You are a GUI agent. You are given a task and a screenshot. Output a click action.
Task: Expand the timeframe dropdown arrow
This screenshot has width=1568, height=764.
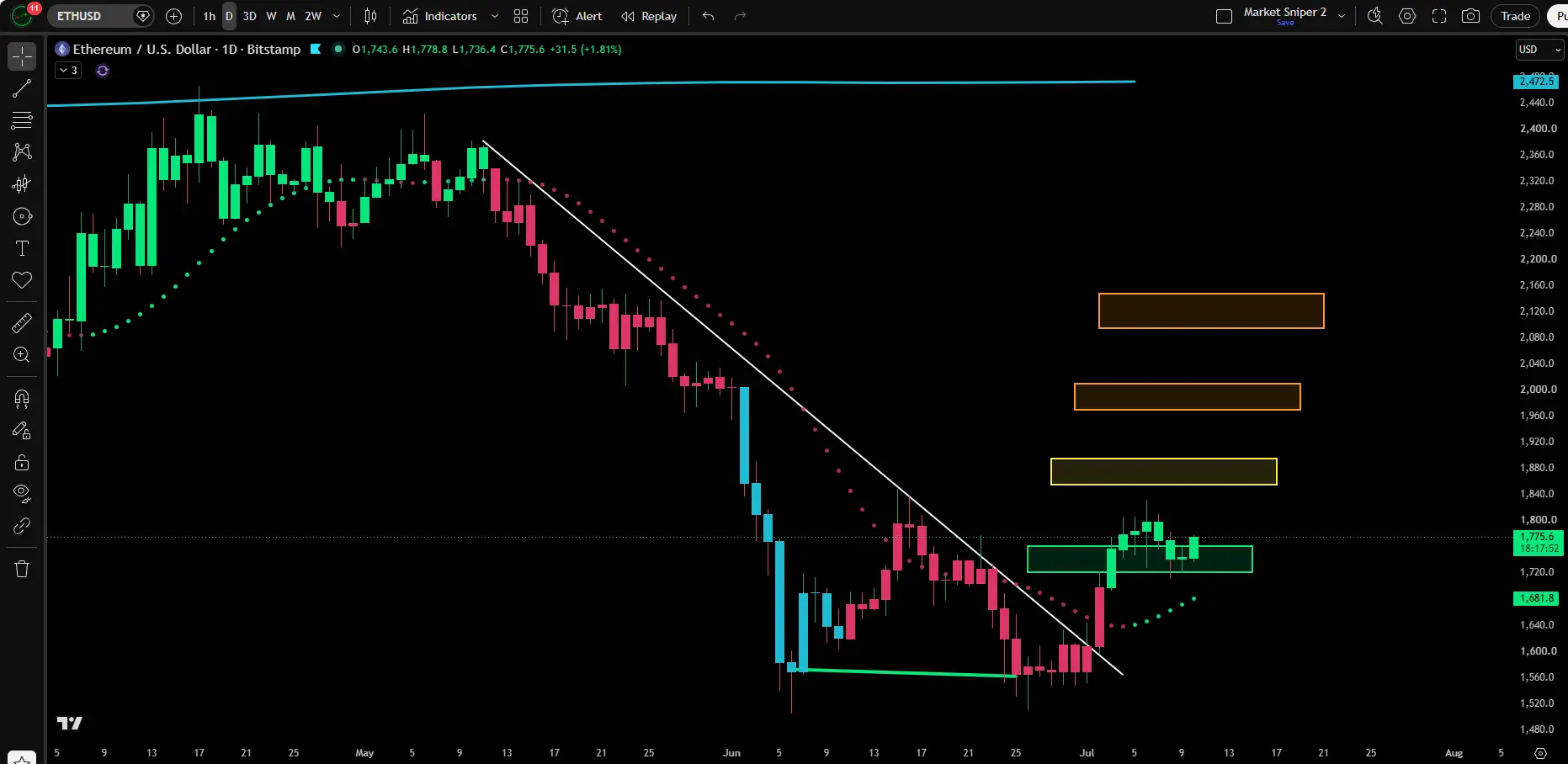pos(337,16)
